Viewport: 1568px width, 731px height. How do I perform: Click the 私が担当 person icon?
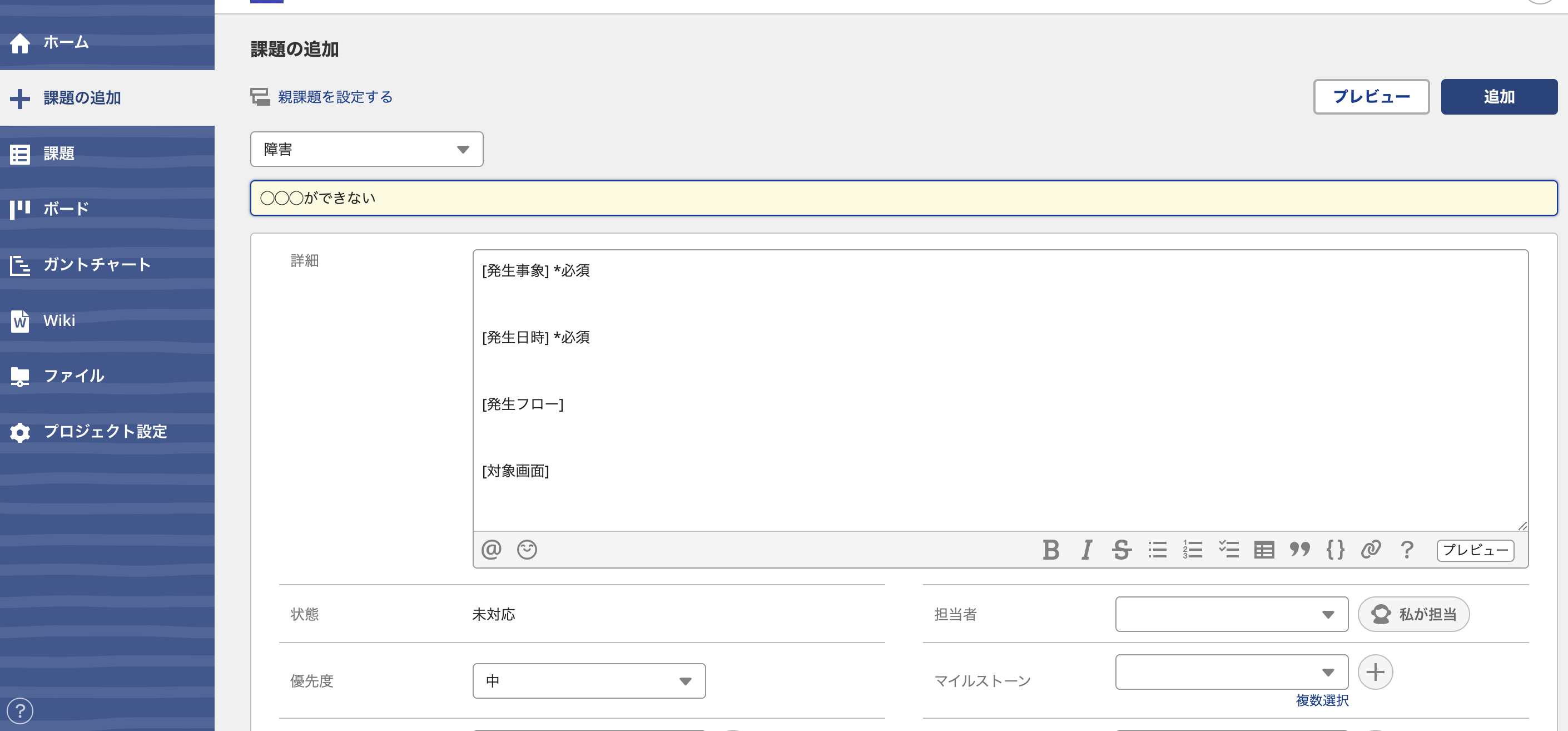pos(1381,614)
